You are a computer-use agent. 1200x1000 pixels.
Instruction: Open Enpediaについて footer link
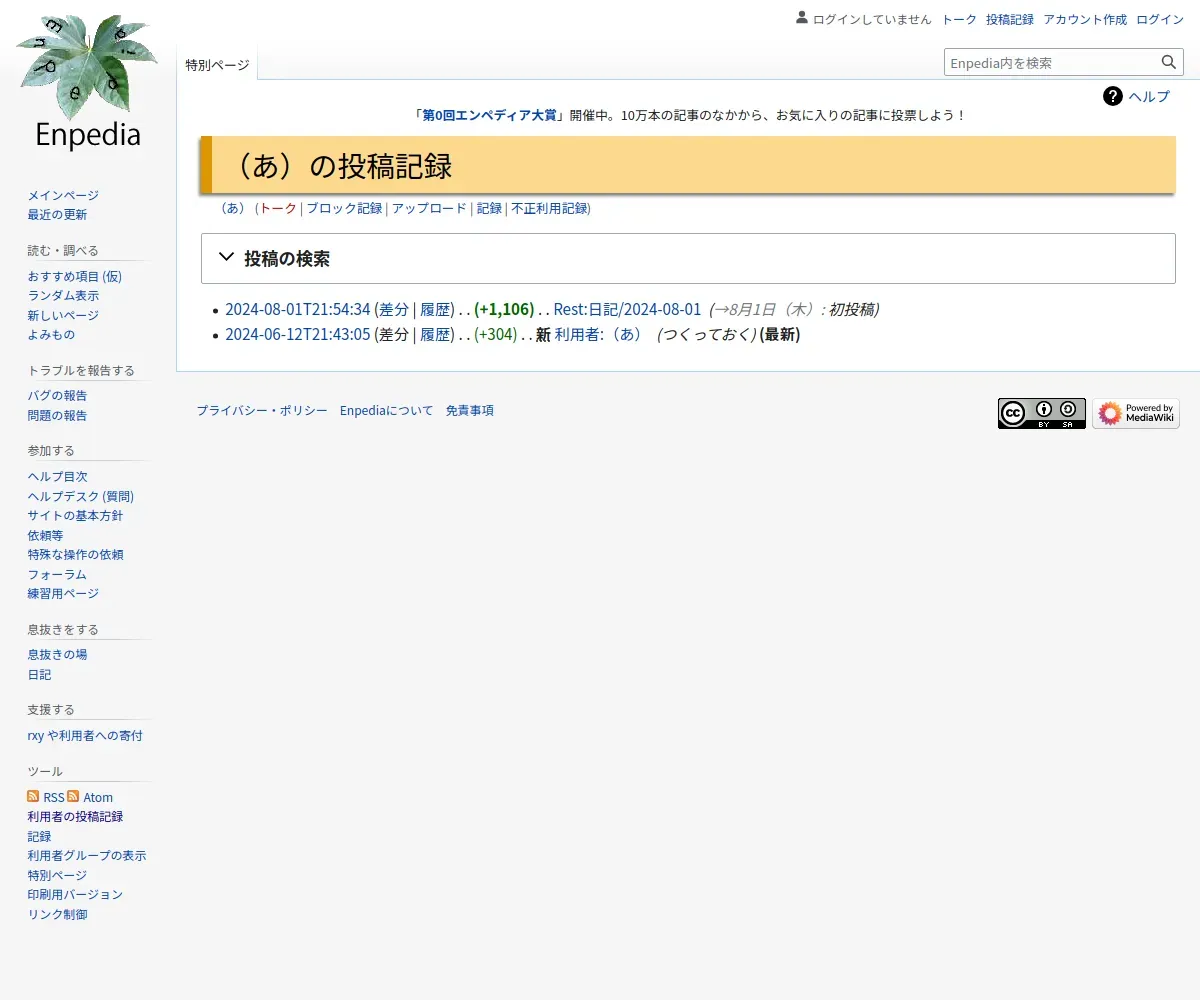tap(387, 410)
